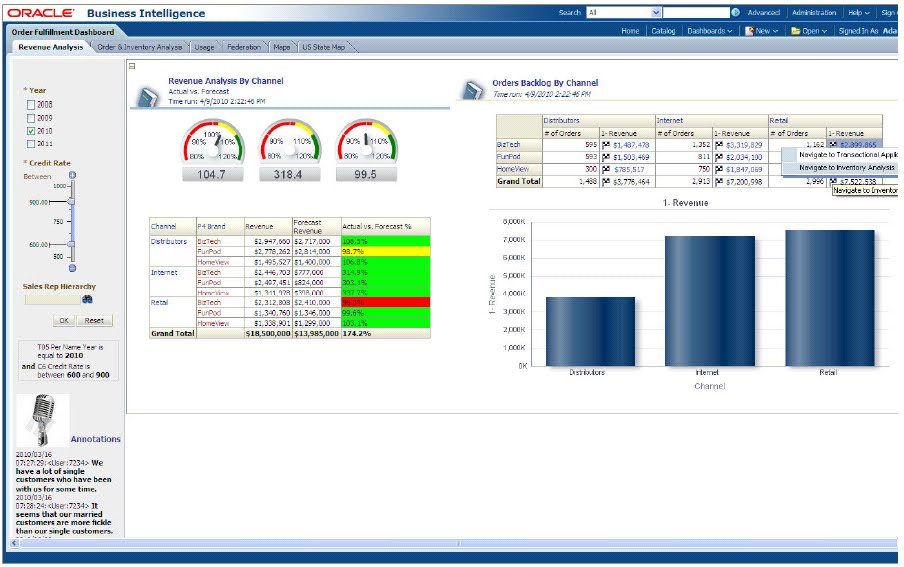Click the Annotations link

point(96,439)
